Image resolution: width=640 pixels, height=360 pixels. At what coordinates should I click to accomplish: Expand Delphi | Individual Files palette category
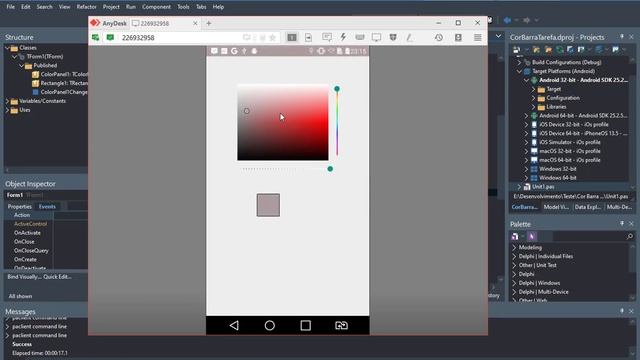coord(514,256)
